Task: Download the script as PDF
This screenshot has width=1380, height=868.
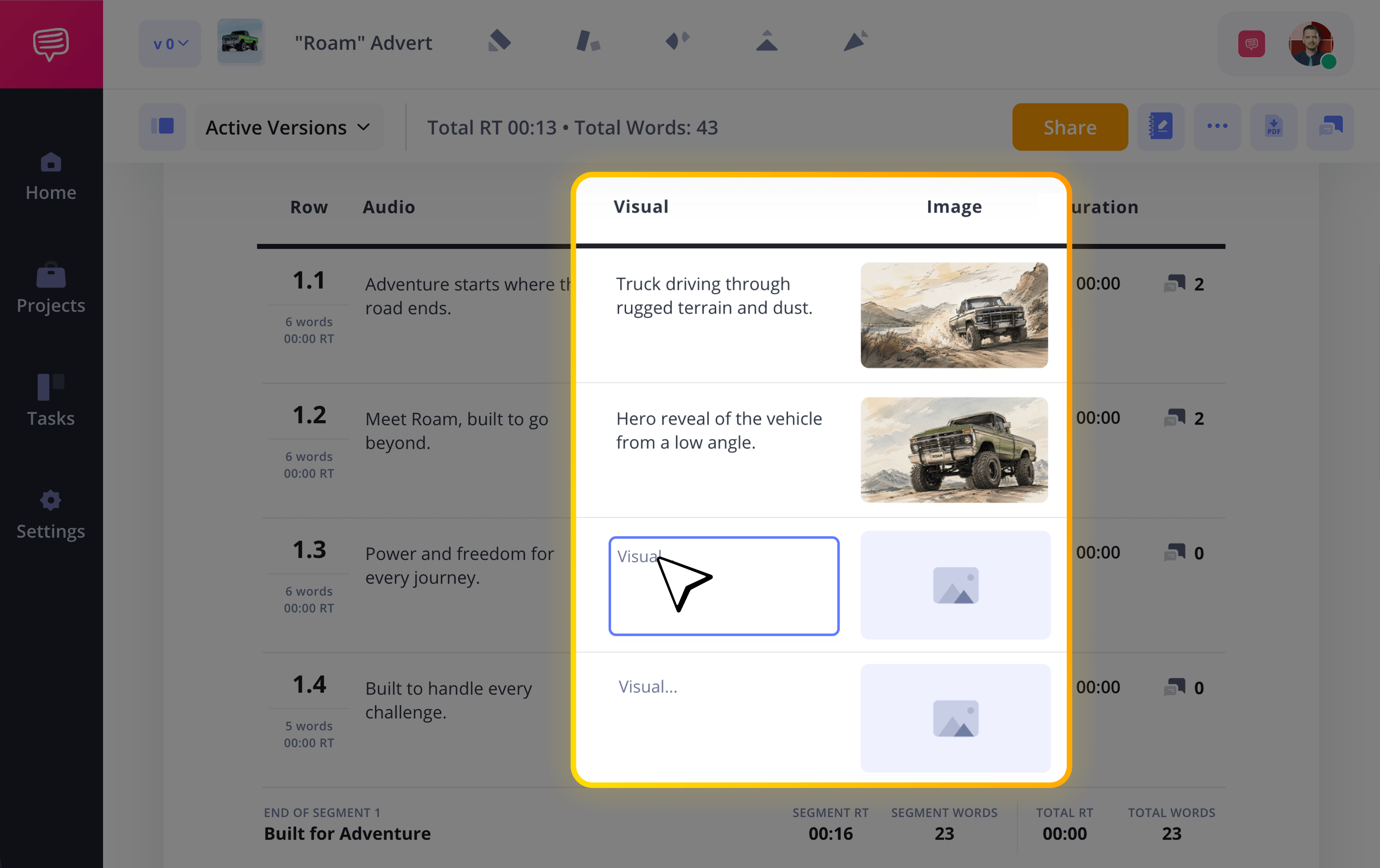Action: coord(1273,126)
